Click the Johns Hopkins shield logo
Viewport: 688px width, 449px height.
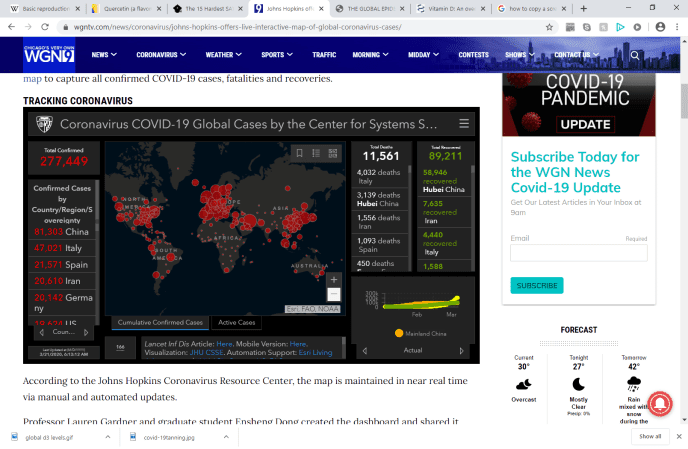point(44,124)
